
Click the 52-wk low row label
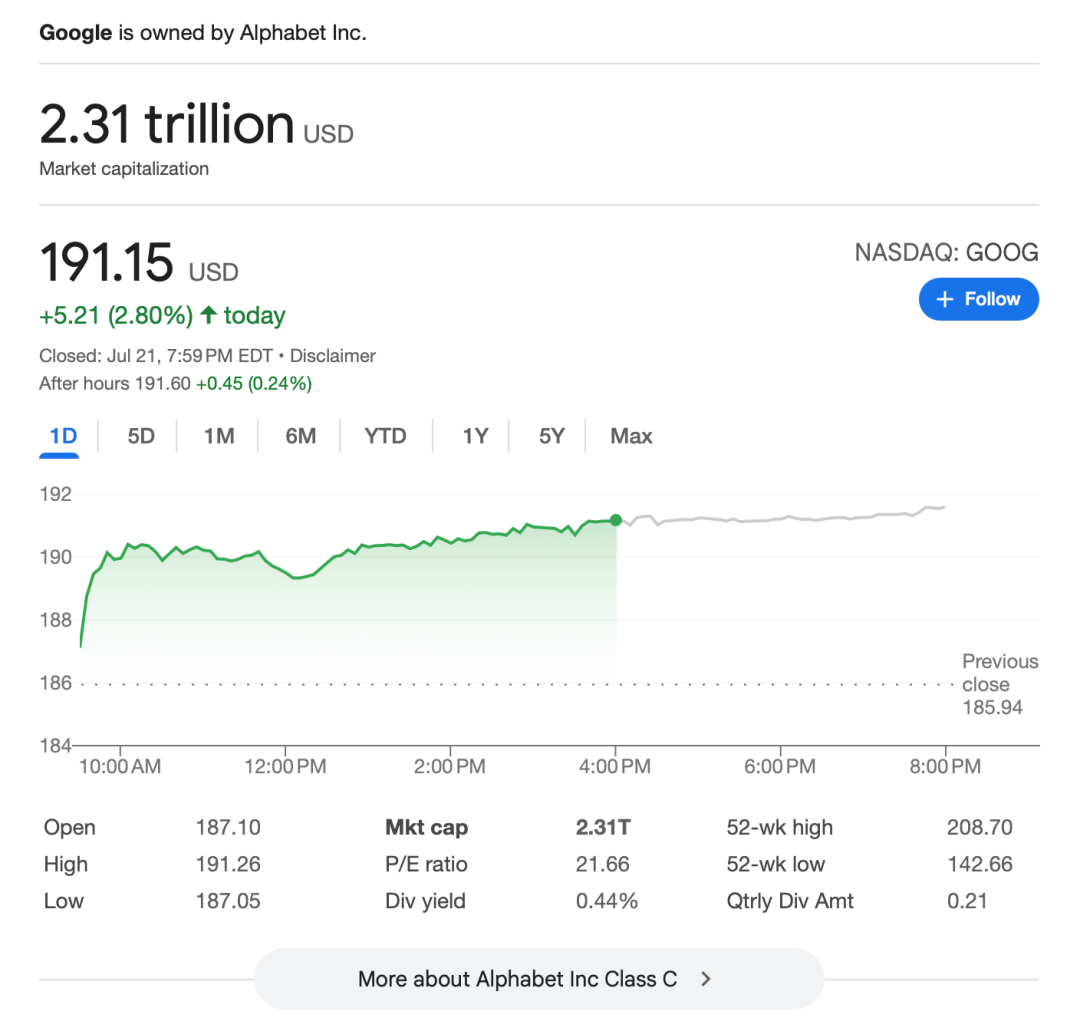(x=776, y=864)
